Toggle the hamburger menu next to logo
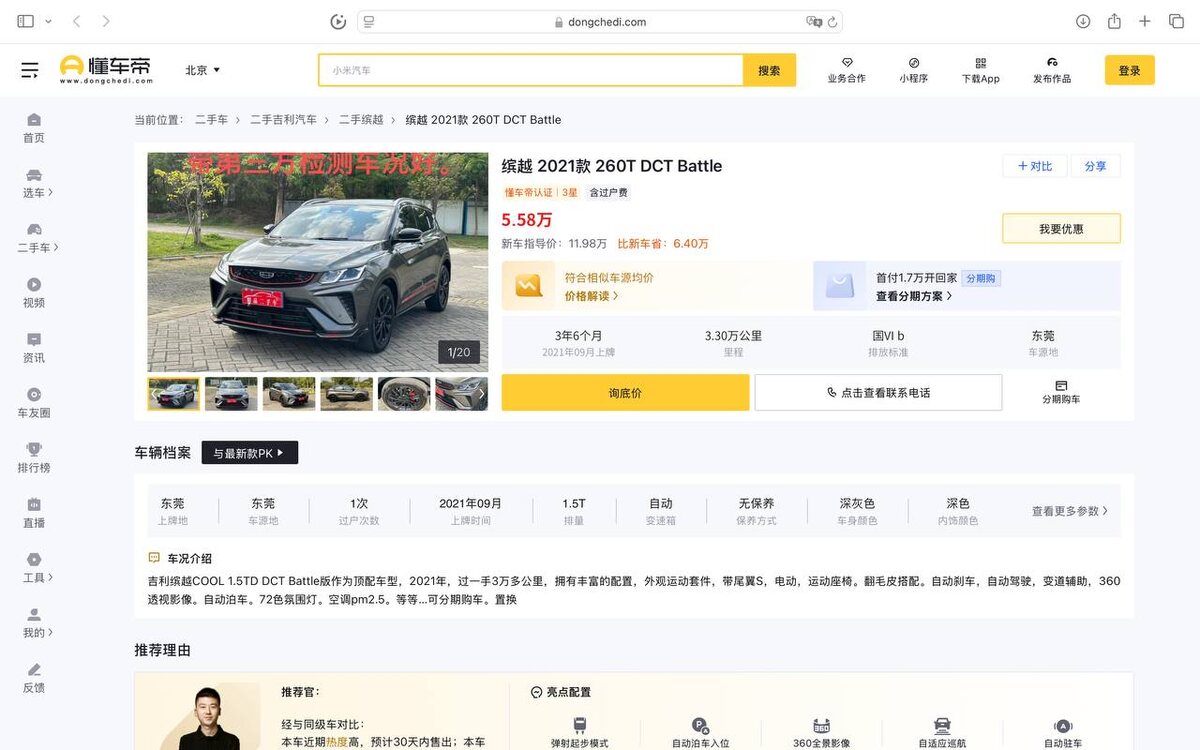Viewport: 1200px width, 750px height. [x=30, y=70]
